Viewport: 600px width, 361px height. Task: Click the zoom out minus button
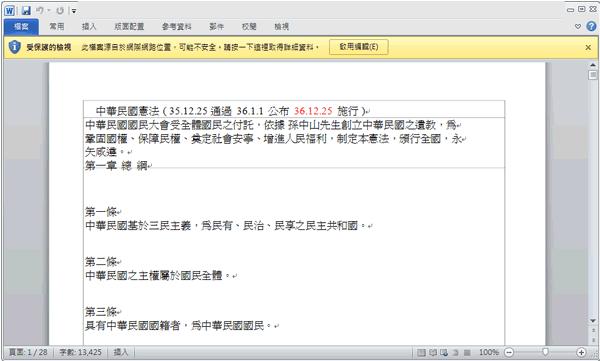pos(509,352)
